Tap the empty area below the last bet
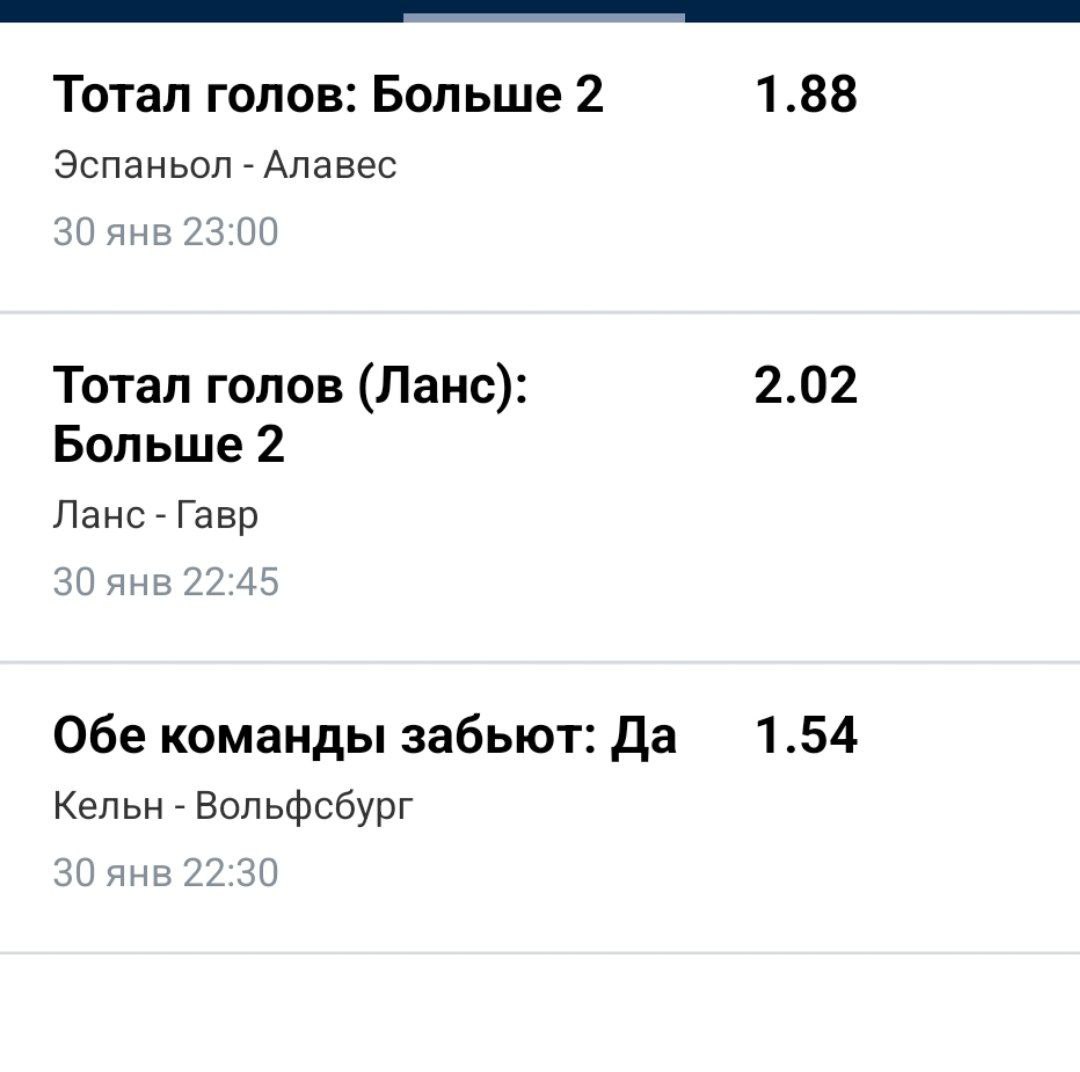 tap(540, 1012)
